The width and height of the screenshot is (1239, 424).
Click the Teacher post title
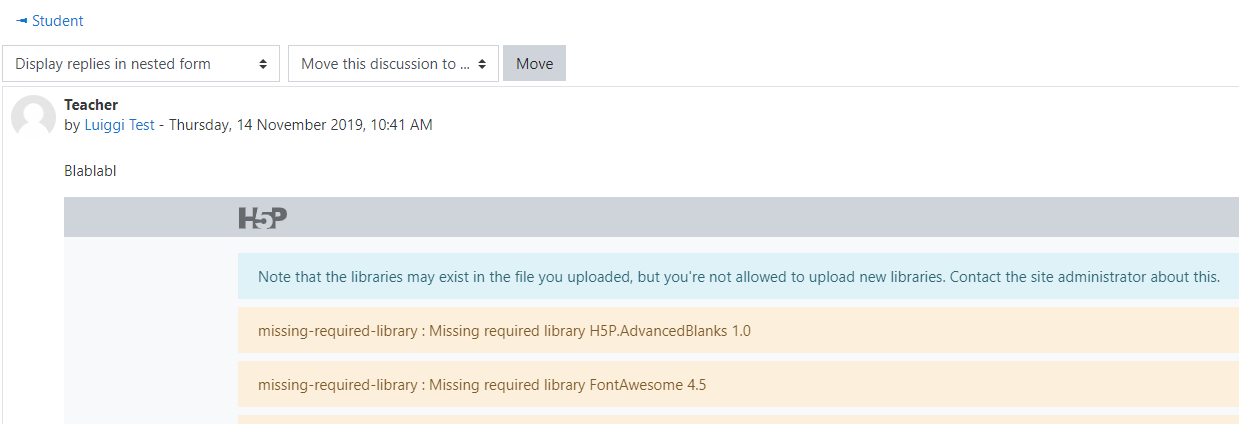coord(91,105)
